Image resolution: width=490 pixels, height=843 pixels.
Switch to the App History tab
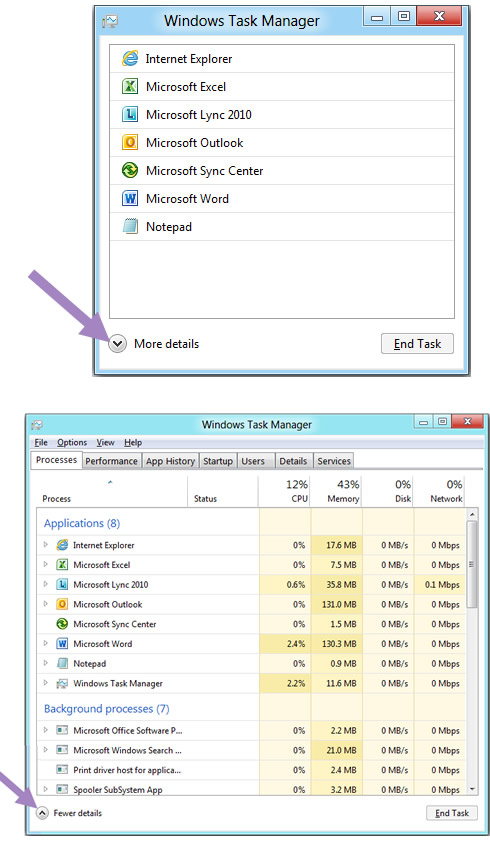pyautogui.click(x=171, y=461)
